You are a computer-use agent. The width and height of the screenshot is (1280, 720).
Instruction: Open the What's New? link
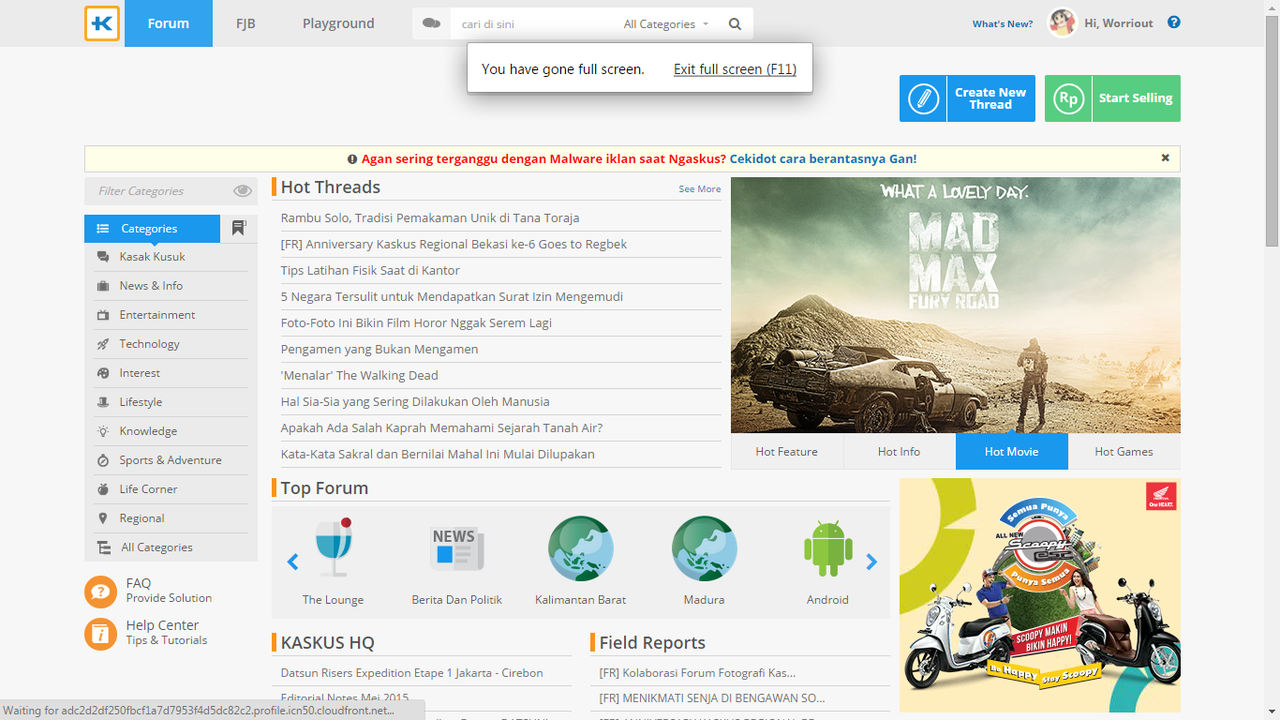coord(1003,24)
